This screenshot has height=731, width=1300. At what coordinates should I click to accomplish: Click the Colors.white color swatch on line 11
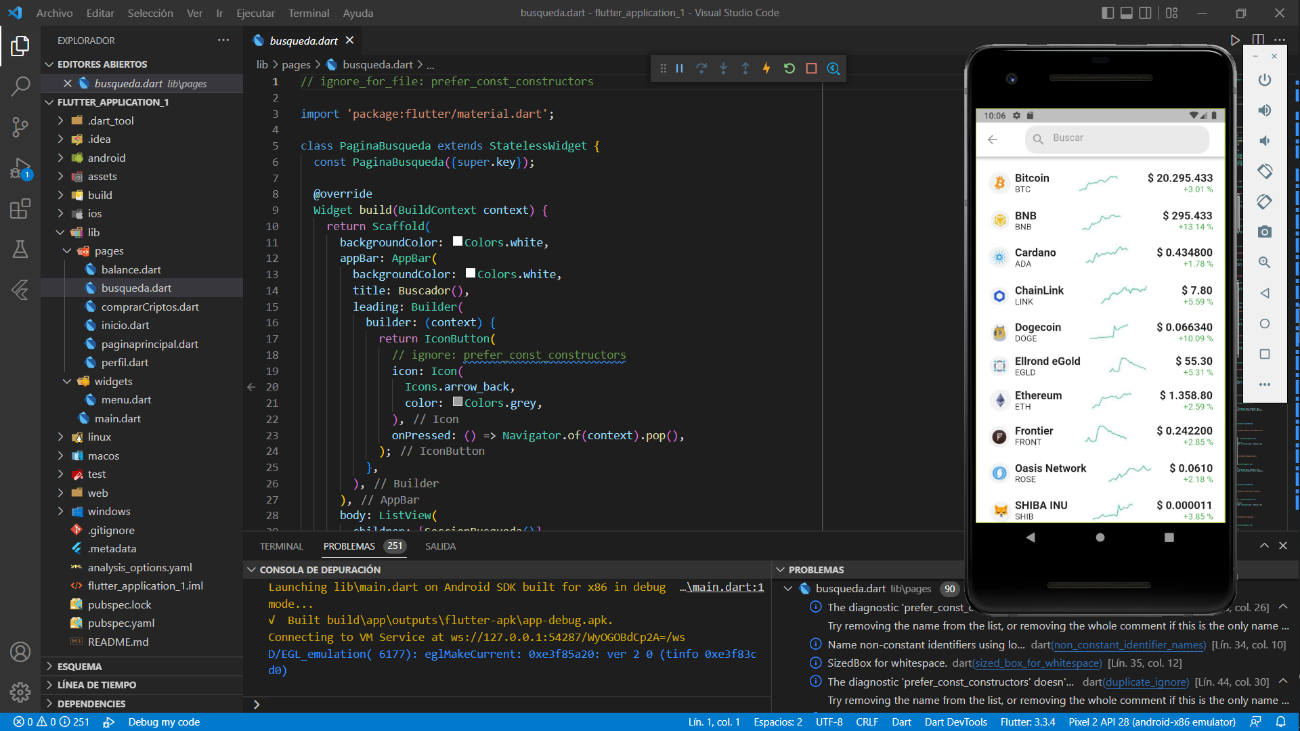pos(457,241)
